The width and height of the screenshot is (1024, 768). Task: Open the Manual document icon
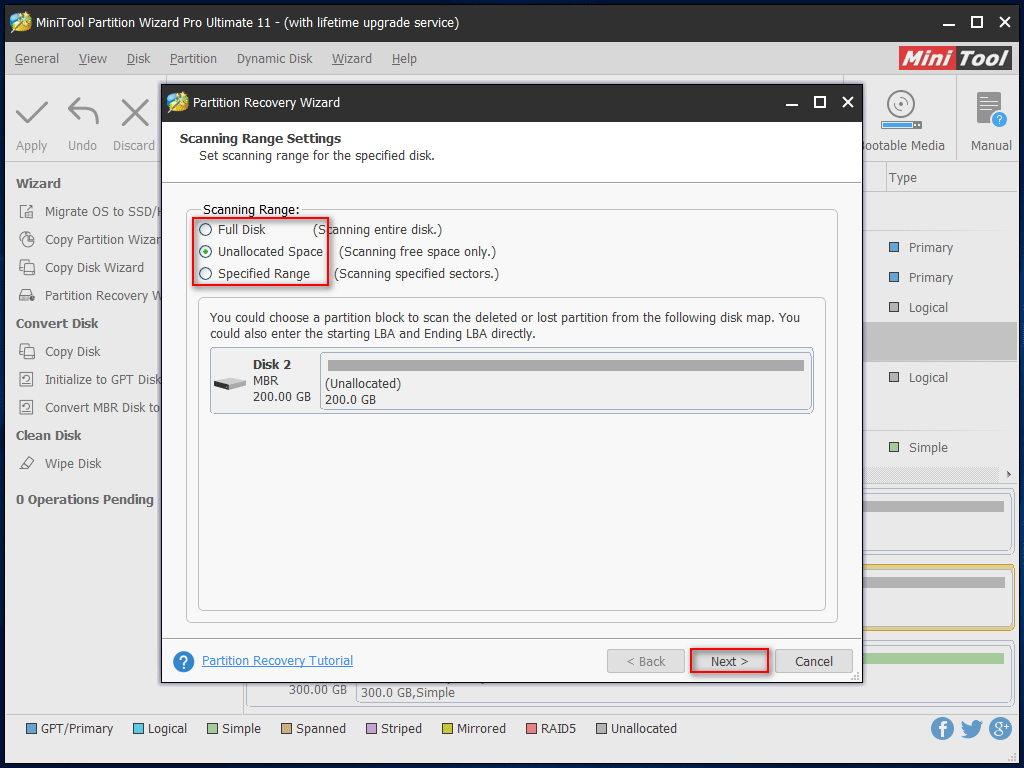[x=991, y=110]
